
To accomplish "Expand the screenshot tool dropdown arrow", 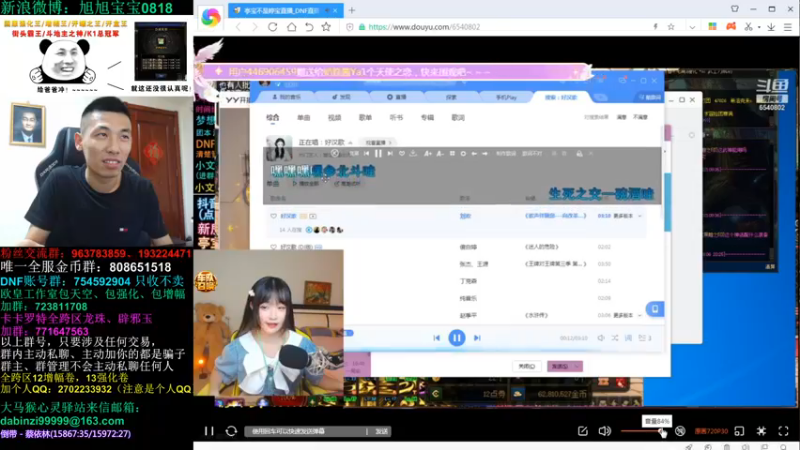I will point(759,27).
